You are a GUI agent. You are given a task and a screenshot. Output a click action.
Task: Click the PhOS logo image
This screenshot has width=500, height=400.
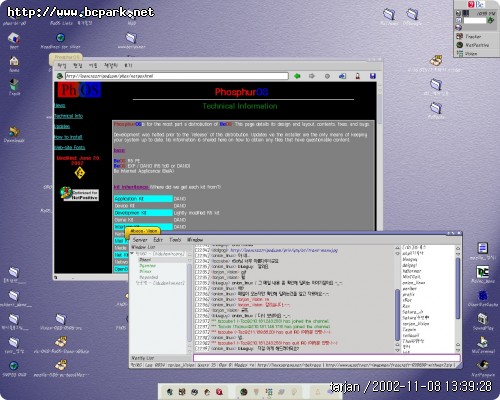click(79, 90)
